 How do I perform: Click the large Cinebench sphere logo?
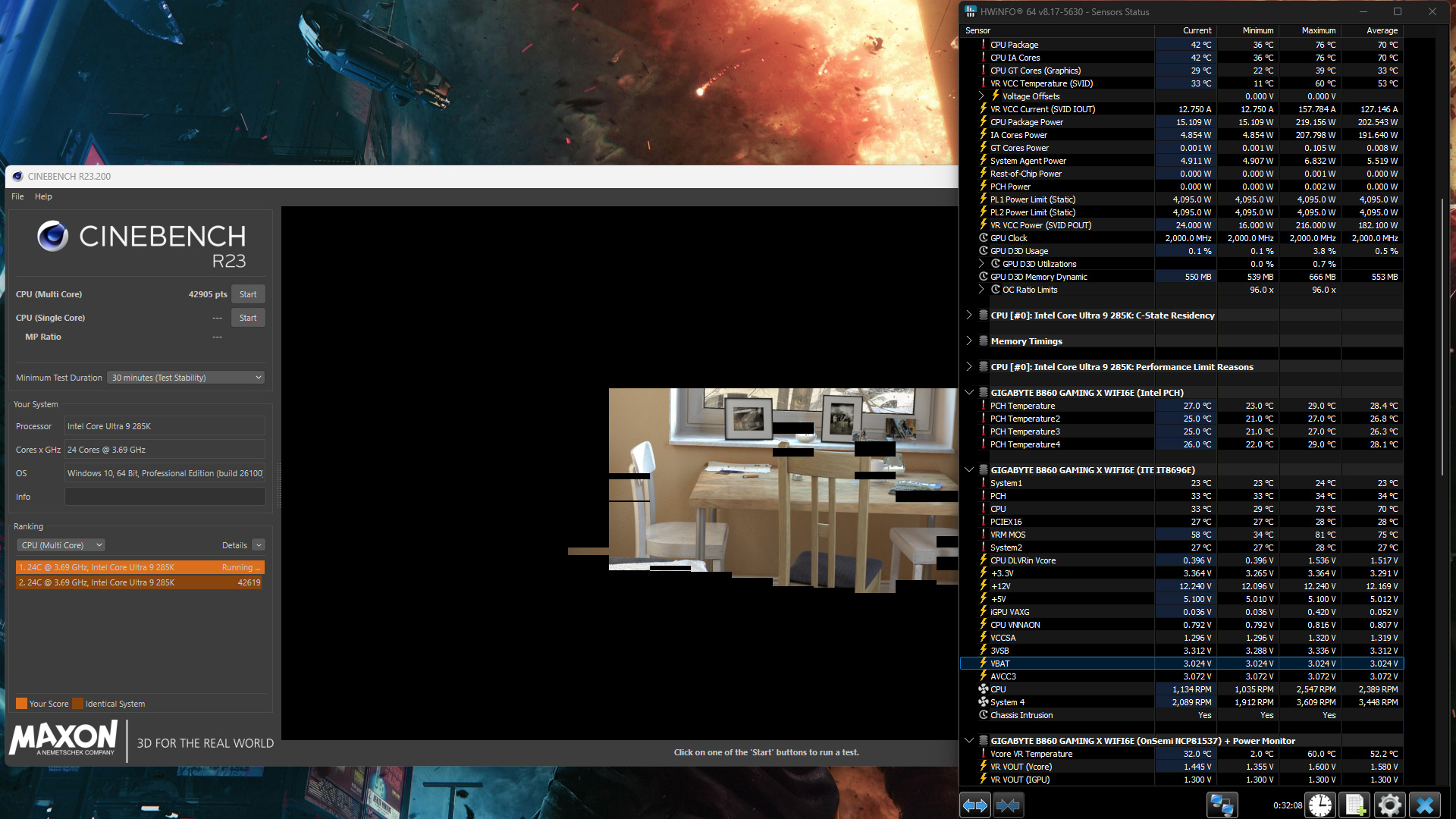click(53, 236)
